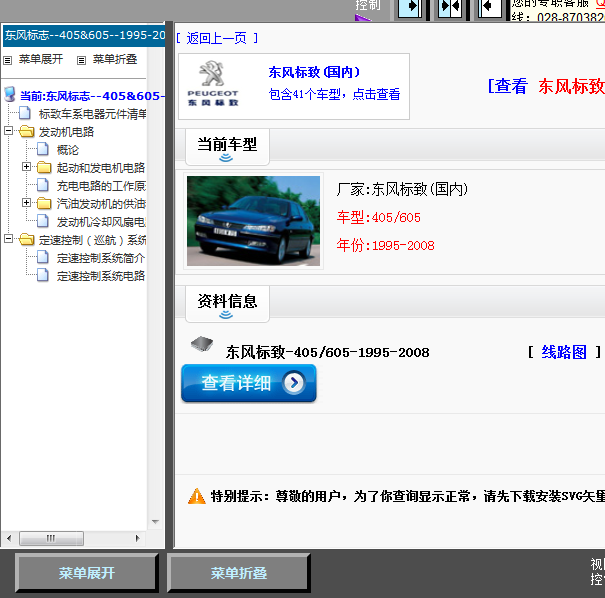This screenshot has width=605, height=598.
Task: Click page icon of 充电电路的工作原理
Action: (42, 185)
